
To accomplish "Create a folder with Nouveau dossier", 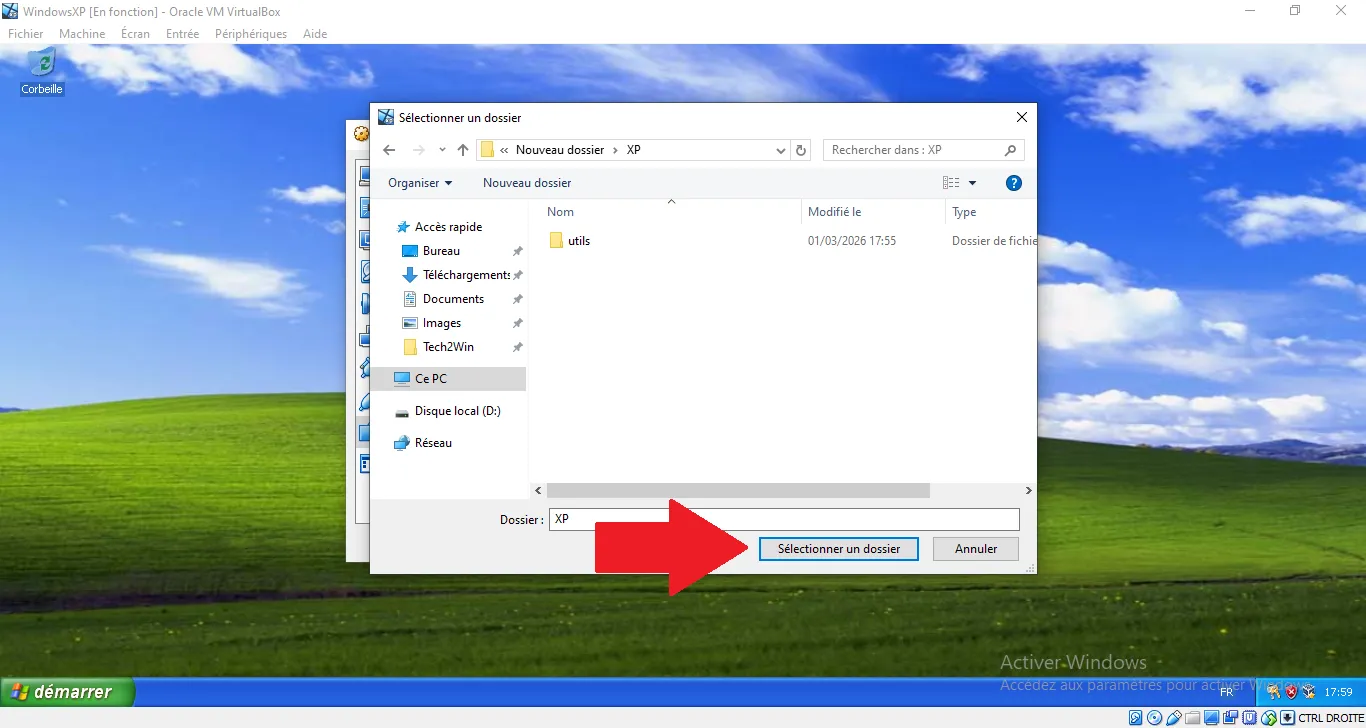I will [527, 183].
